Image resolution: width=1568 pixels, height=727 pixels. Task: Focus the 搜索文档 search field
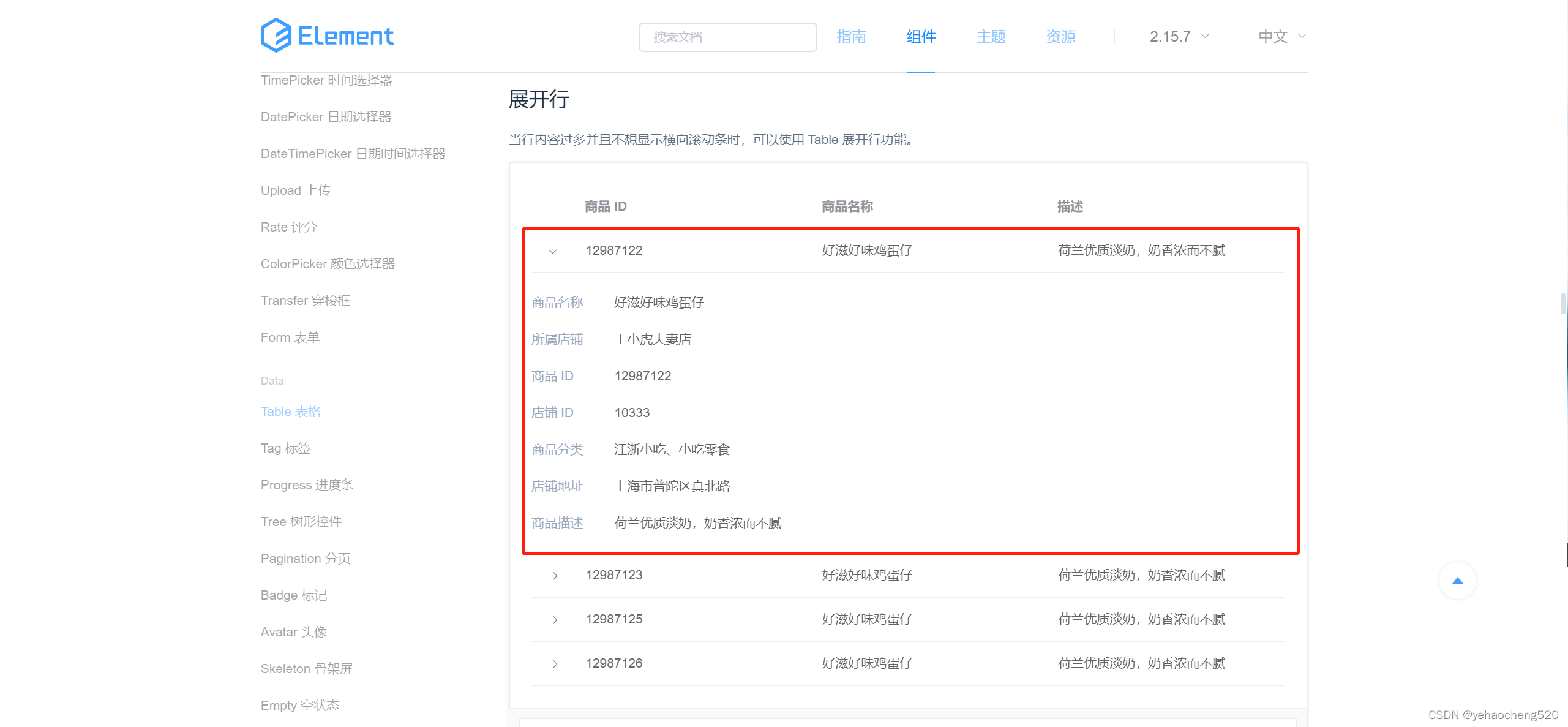tap(727, 37)
